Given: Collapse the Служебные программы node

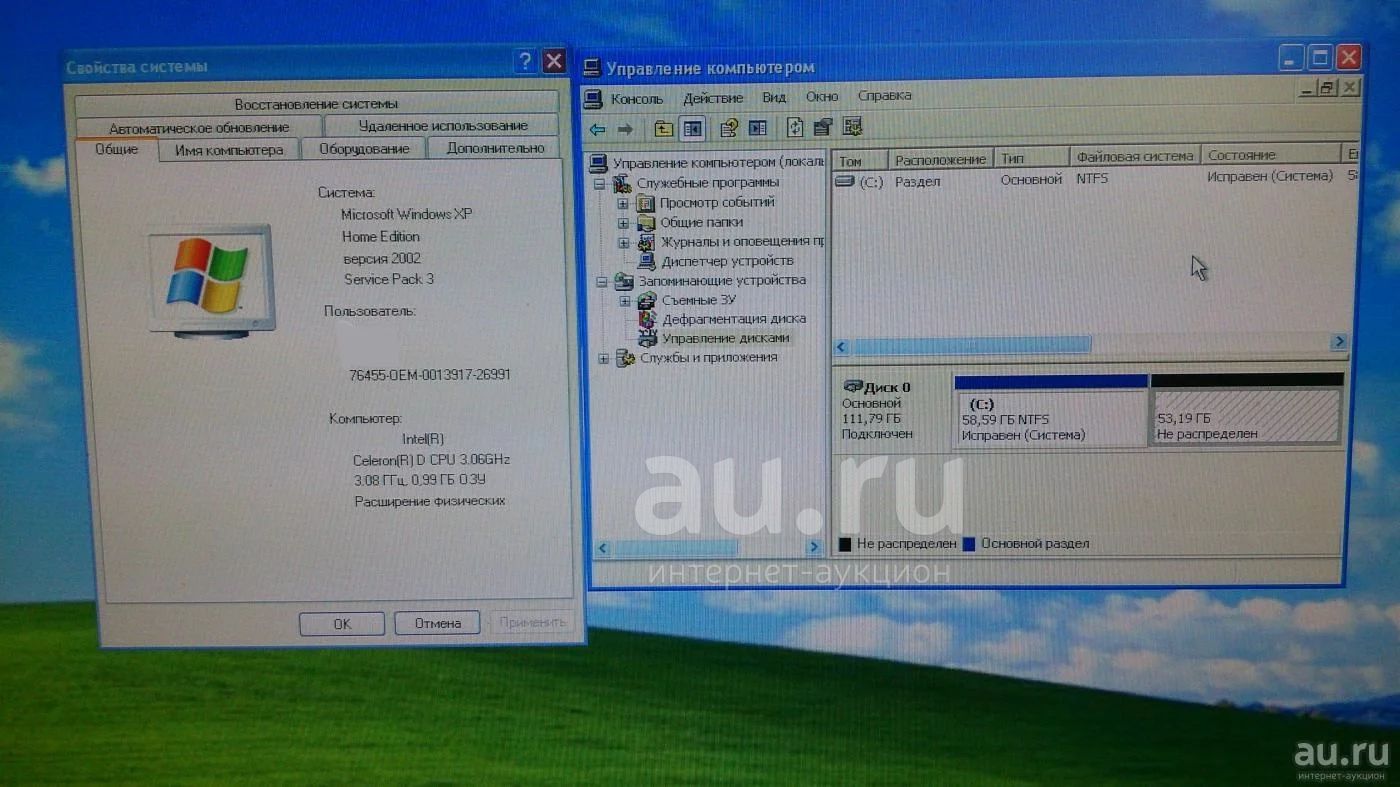Looking at the screenshot, I should (600, 184).
